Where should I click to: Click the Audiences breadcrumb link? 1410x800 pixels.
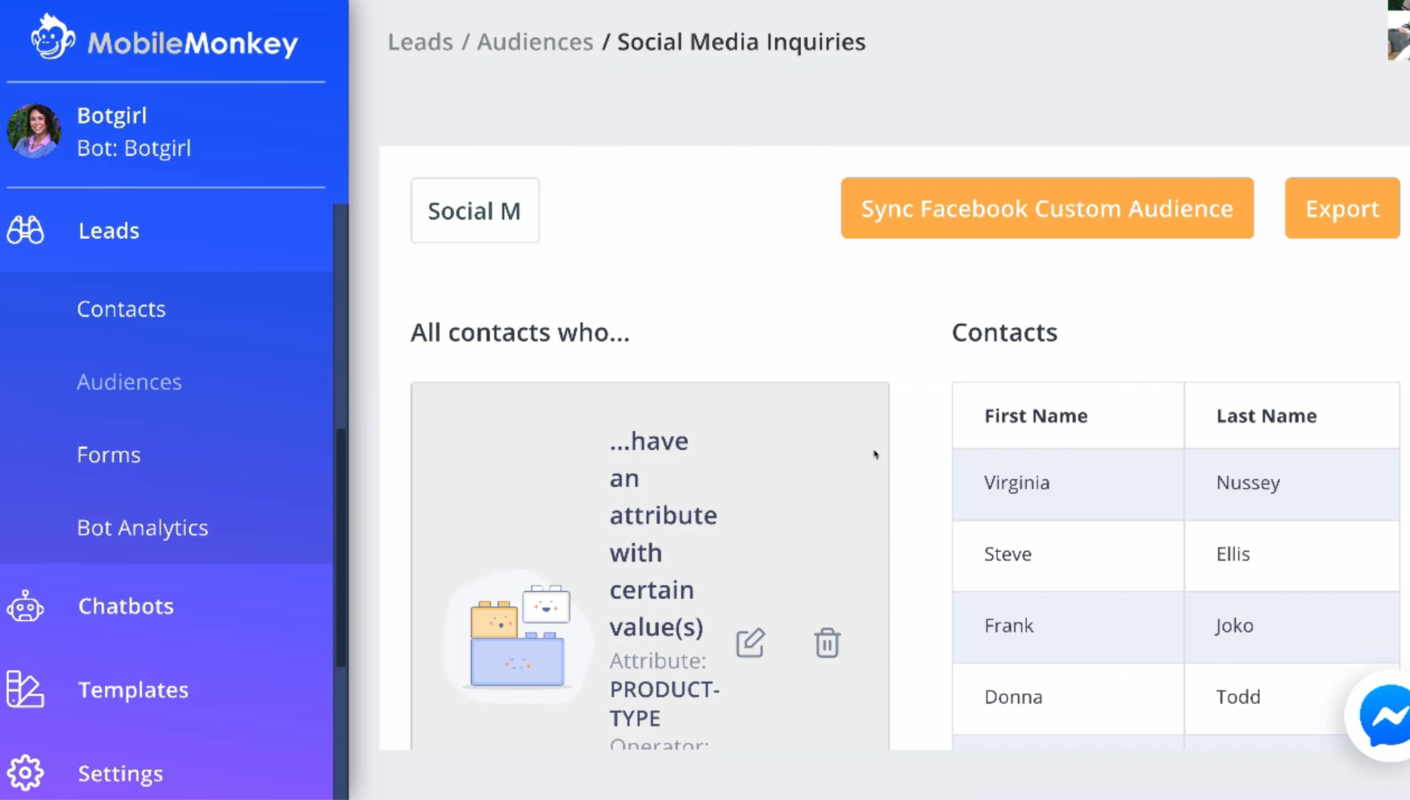point(535,42)
